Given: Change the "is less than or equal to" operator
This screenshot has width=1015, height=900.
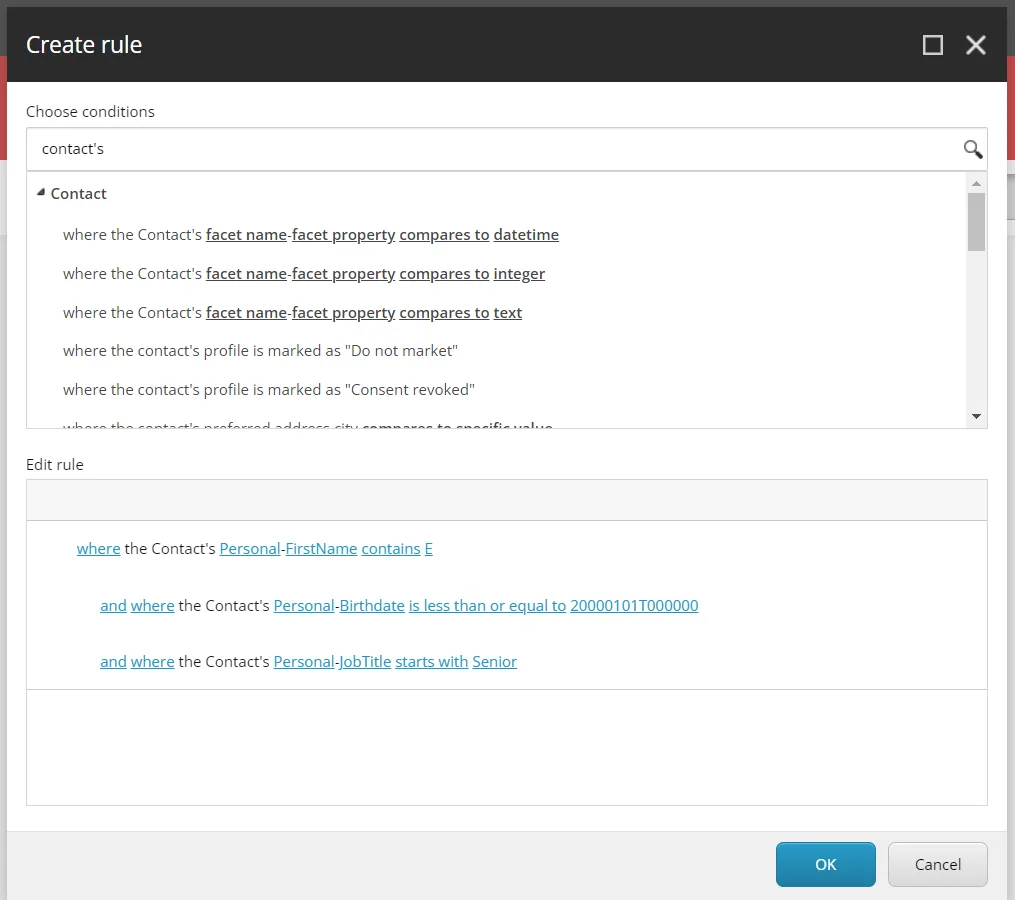Looking at the screenshot, I should click(487, 606).
